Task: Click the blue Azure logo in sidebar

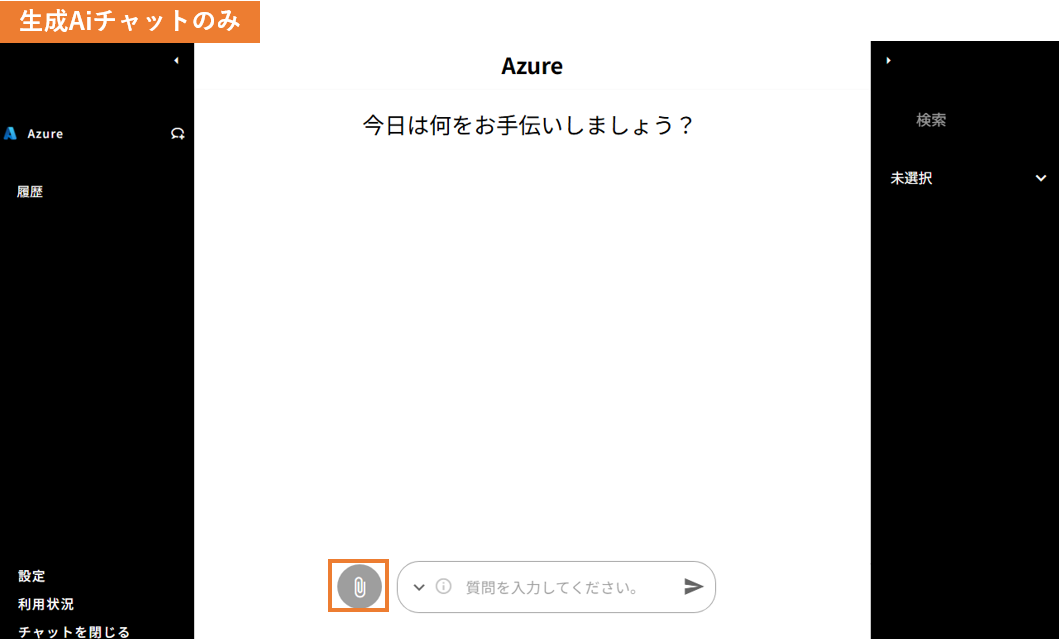Action: point(10,133)
